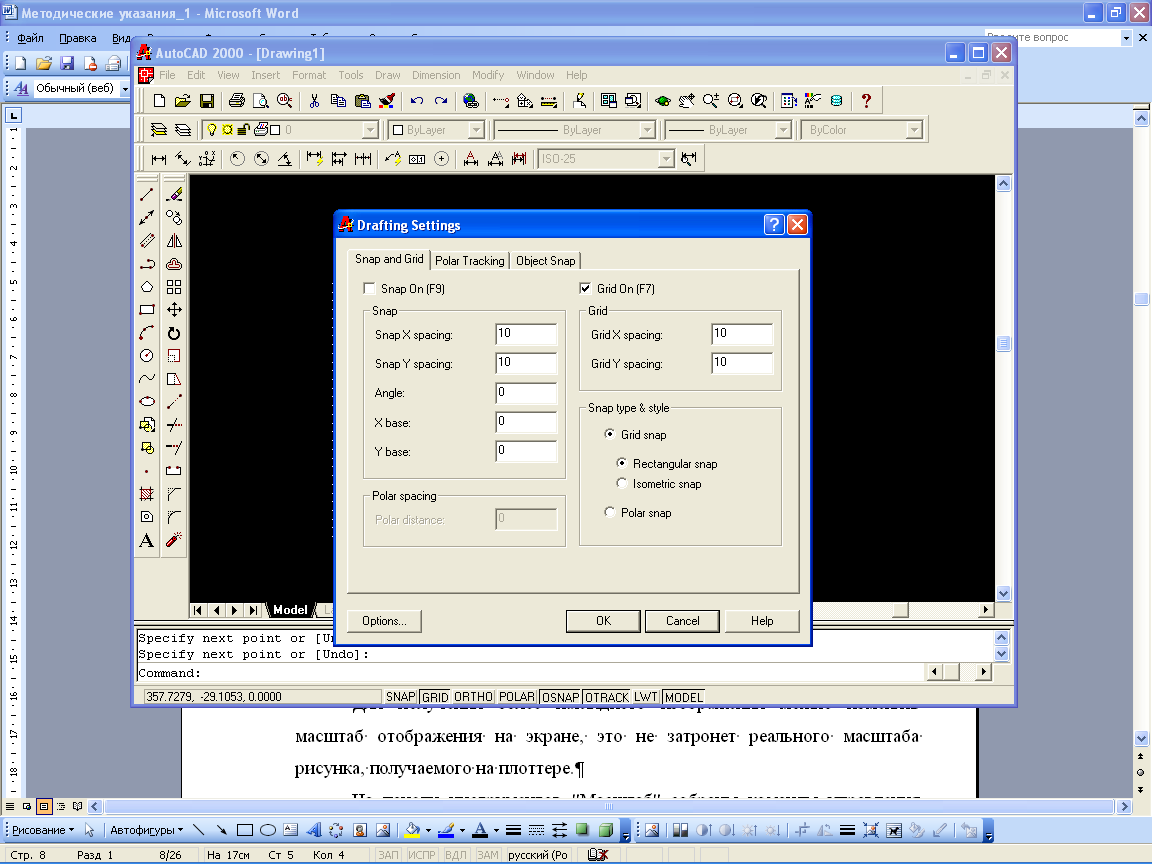The height and width of the screenshot is (864, 1152).
Task: Open the ISO-25 dimension style dropdown
Action: [x=666, y=159]
